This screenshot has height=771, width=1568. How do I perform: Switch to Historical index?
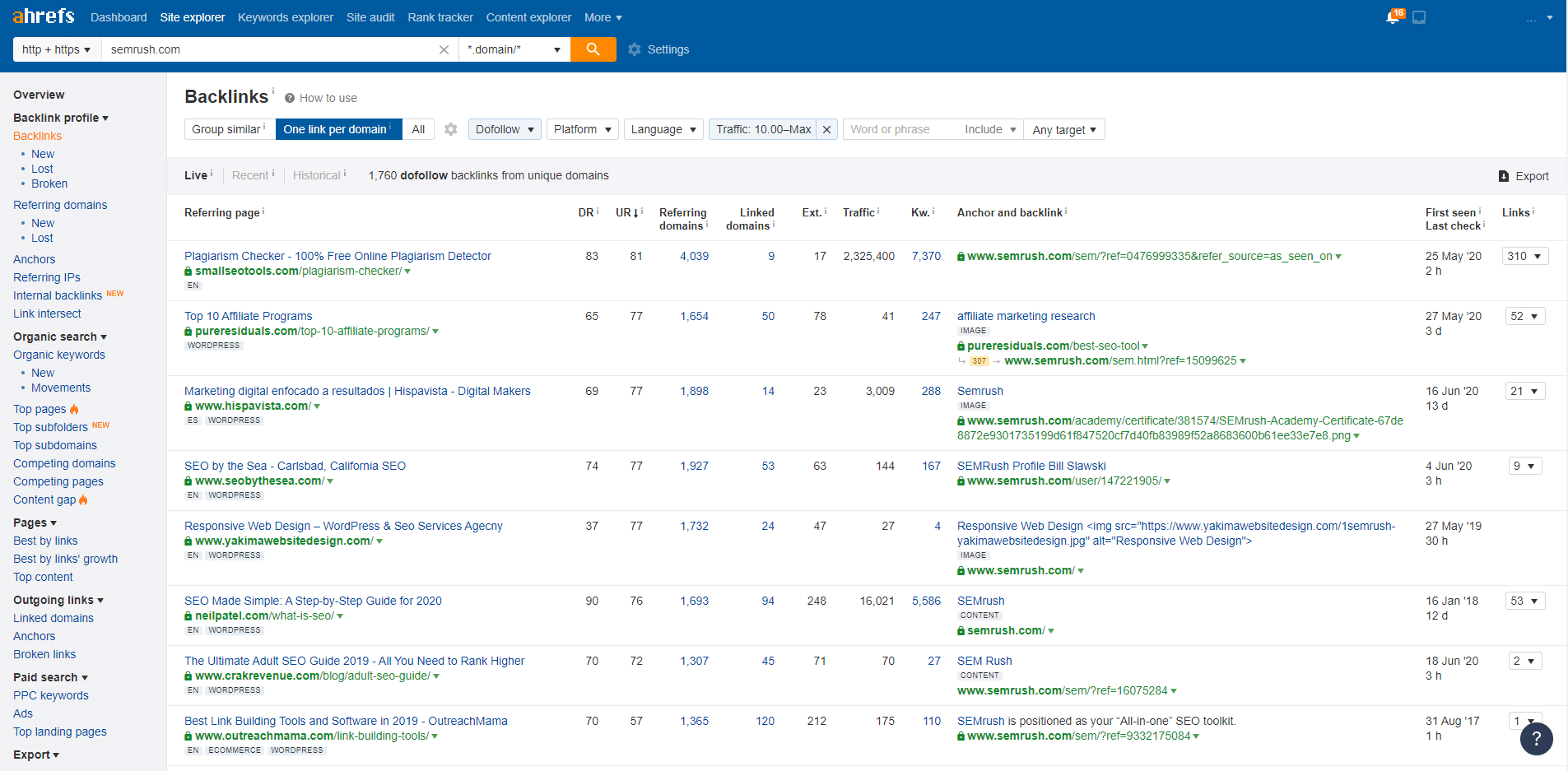click(x=317, y=175)
